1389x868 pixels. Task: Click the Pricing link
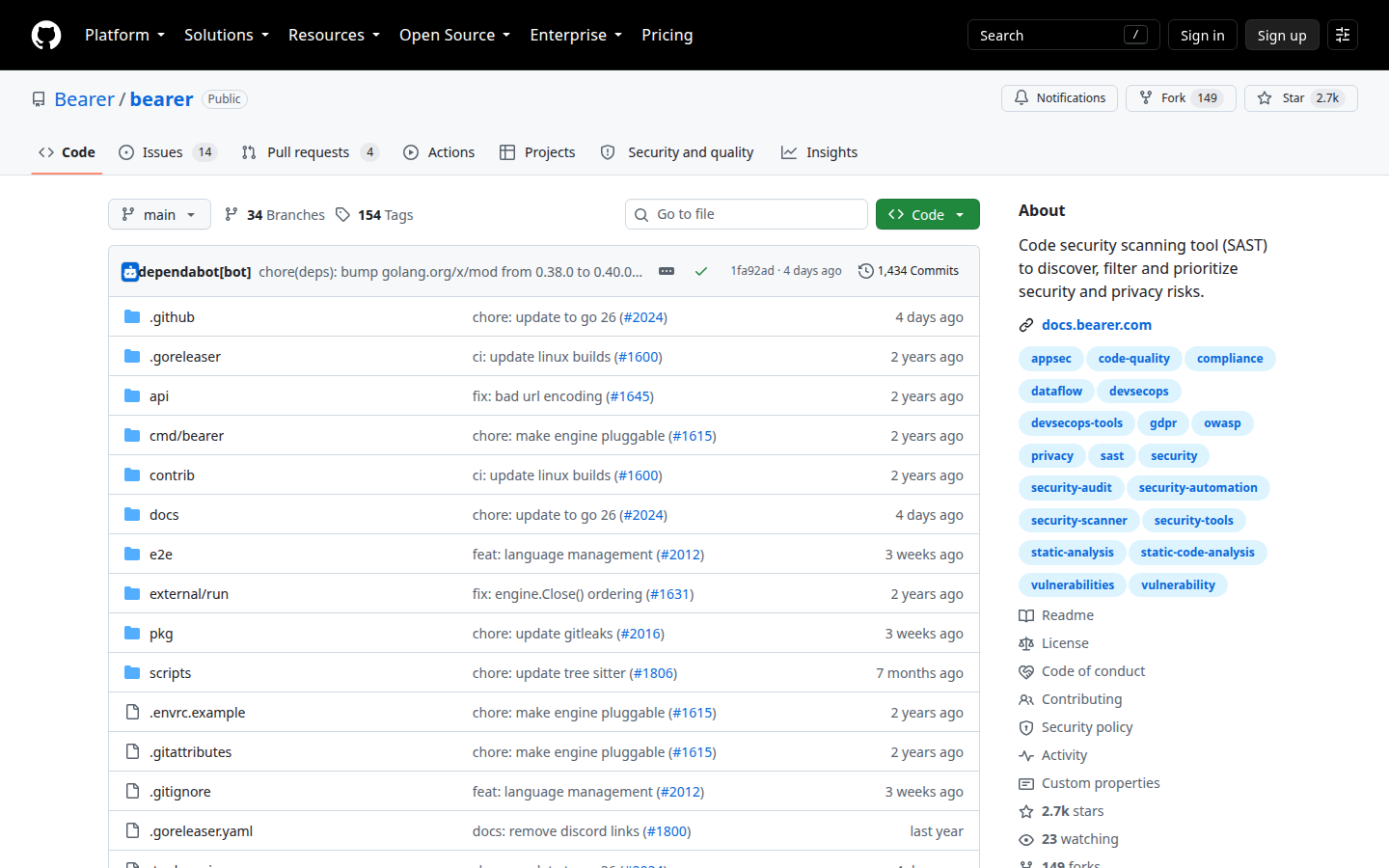click(x=667, y=35)
